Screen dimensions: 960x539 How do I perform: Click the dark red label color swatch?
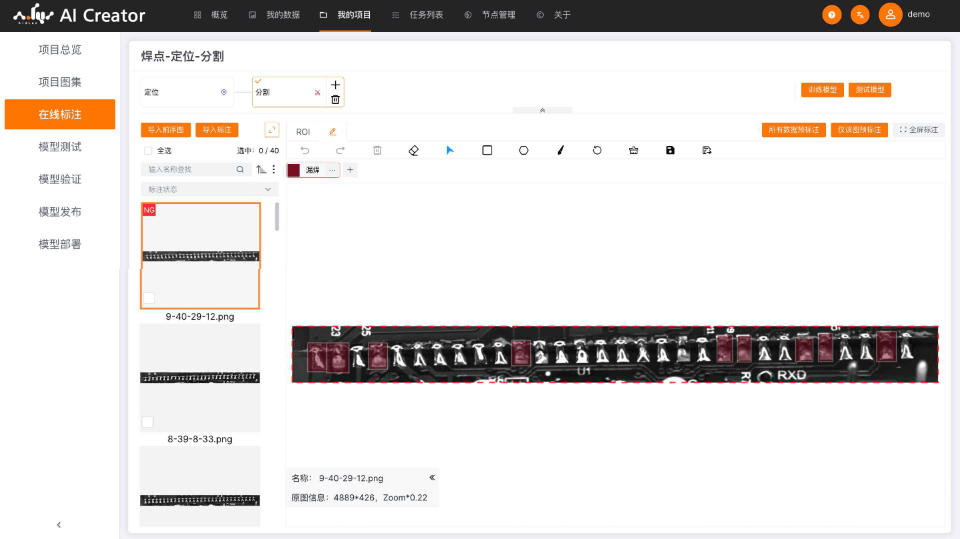(x=294, y=170)
